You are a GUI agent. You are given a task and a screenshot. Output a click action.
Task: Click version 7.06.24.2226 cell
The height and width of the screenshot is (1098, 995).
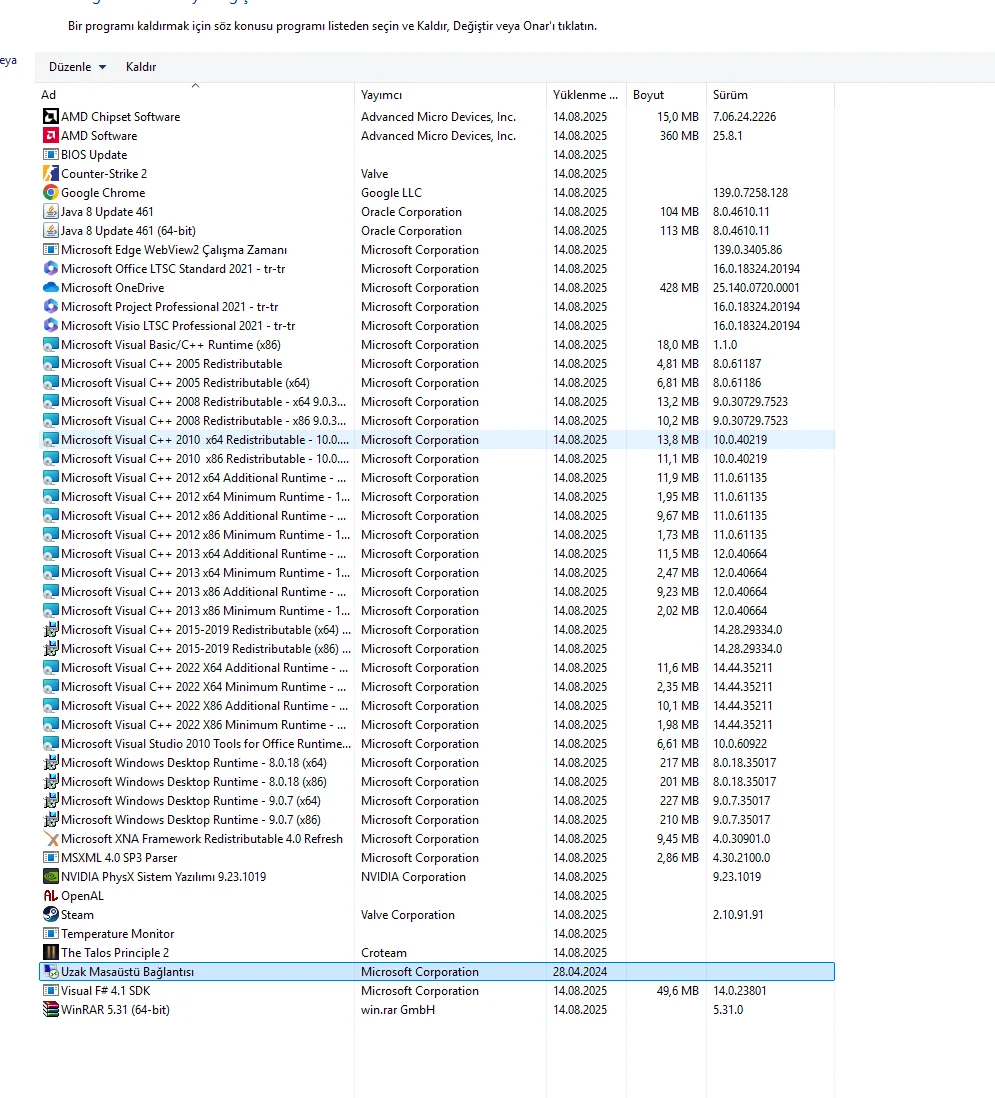click(x=744, y=116)
